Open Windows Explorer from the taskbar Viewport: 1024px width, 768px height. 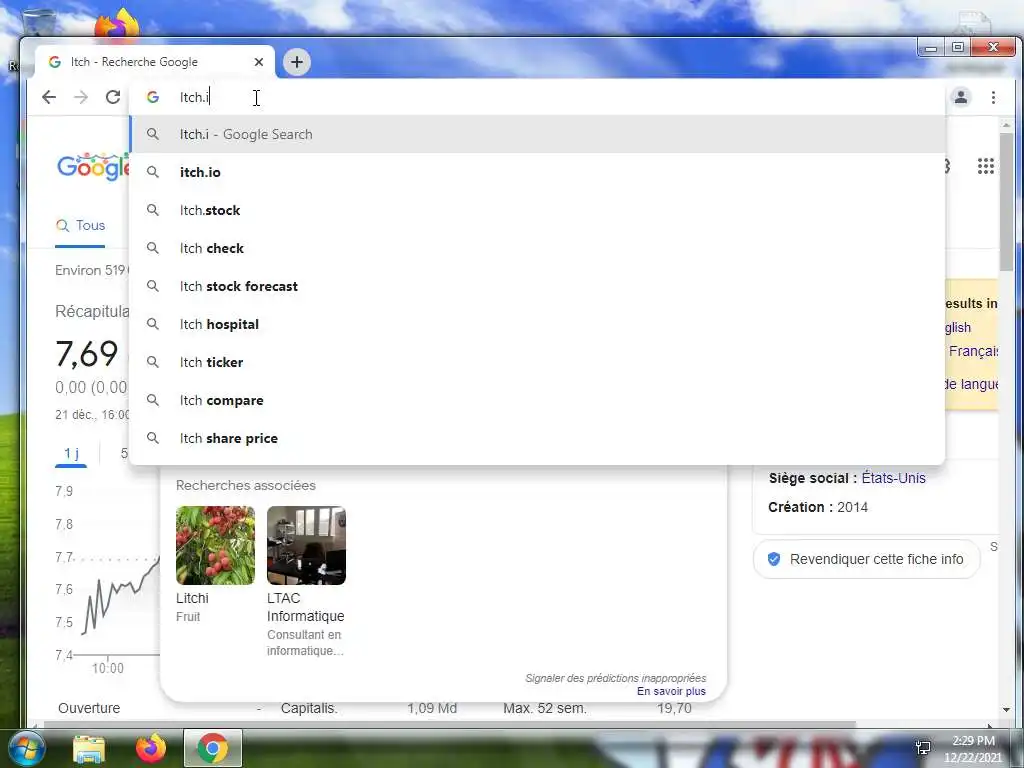coord(89,748)
